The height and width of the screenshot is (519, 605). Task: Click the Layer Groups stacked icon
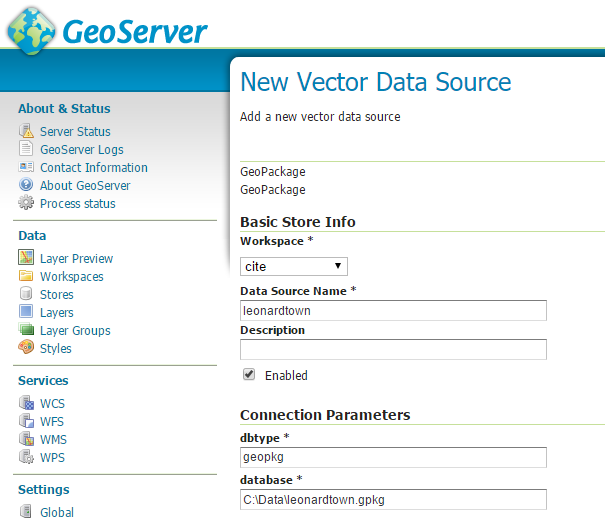pos(26,329)
